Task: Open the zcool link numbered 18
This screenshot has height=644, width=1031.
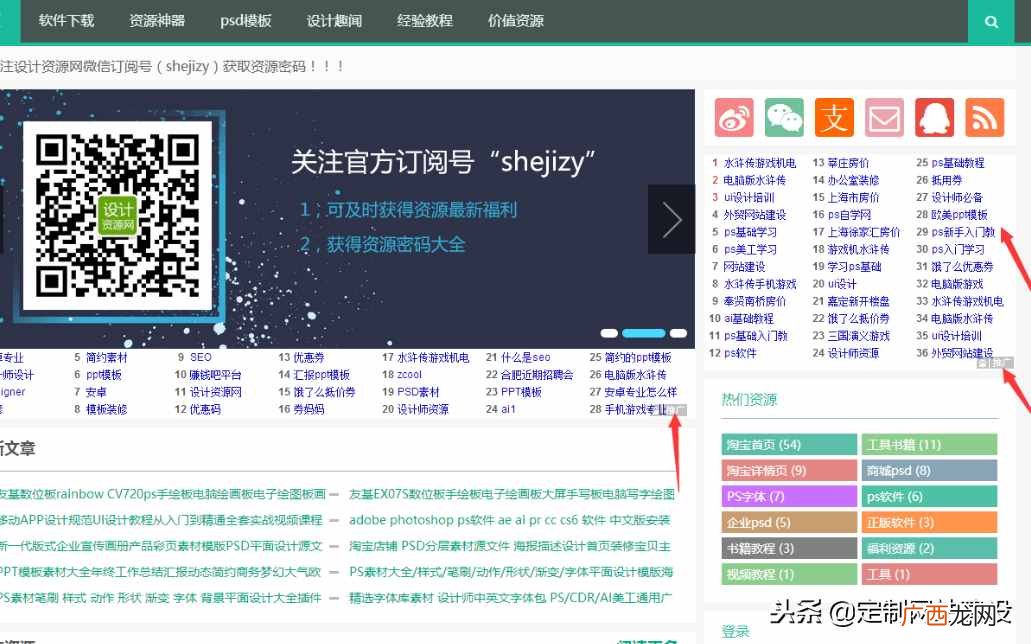Action: pyautogui.click(x=410, y=374)
